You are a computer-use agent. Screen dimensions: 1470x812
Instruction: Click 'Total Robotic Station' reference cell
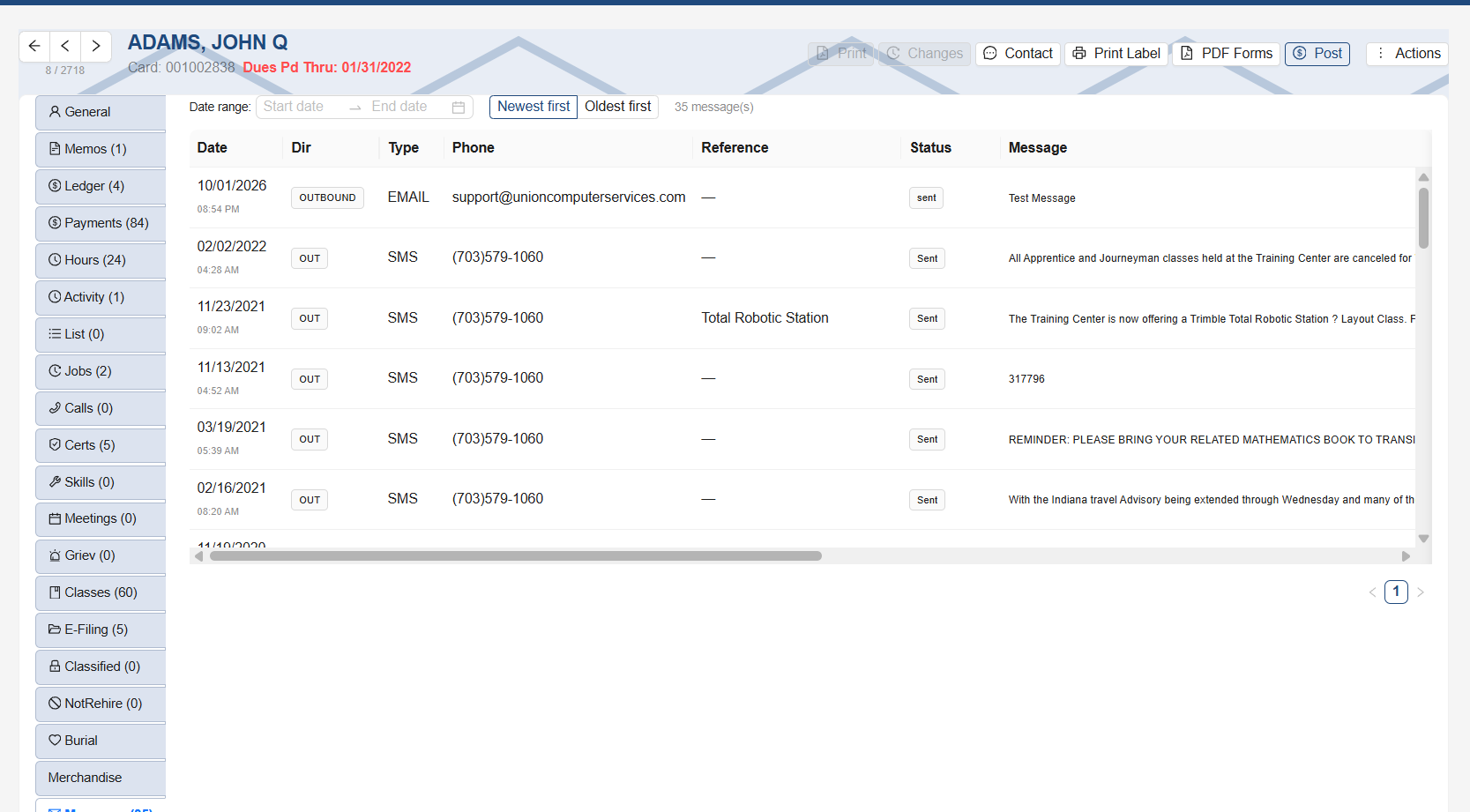coord(765,318)
